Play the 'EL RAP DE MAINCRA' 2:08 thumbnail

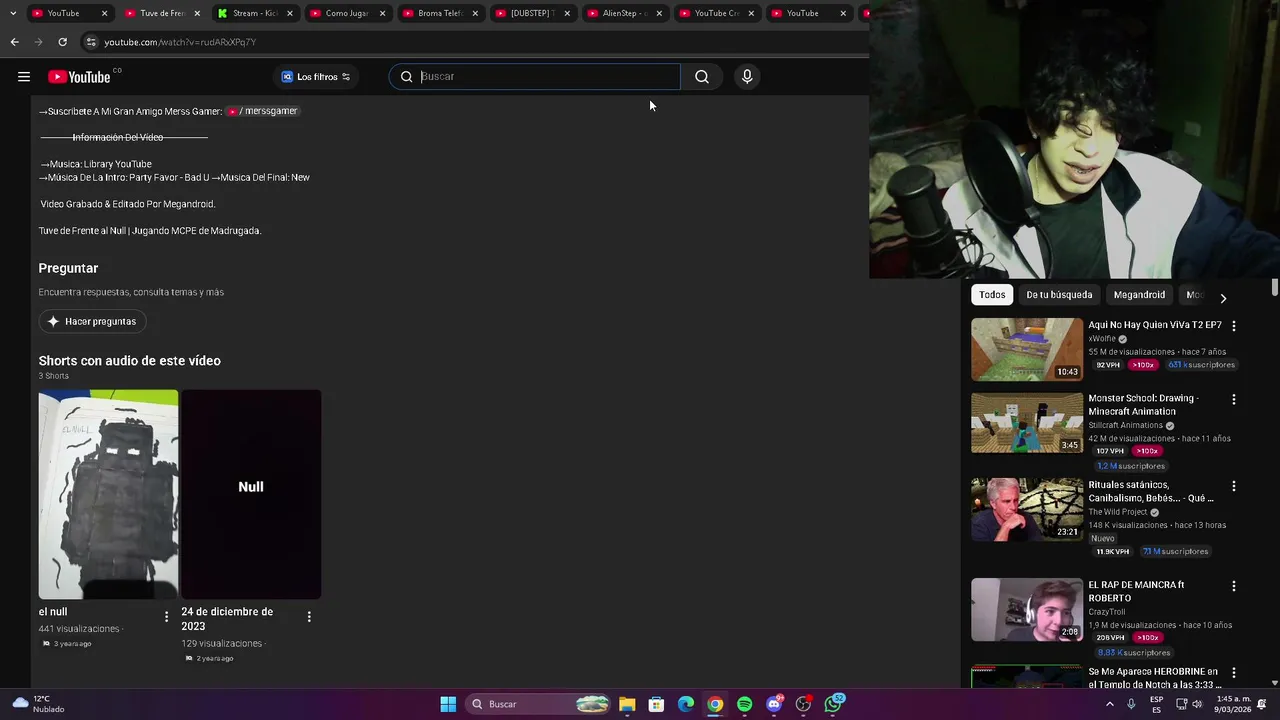1027,609
